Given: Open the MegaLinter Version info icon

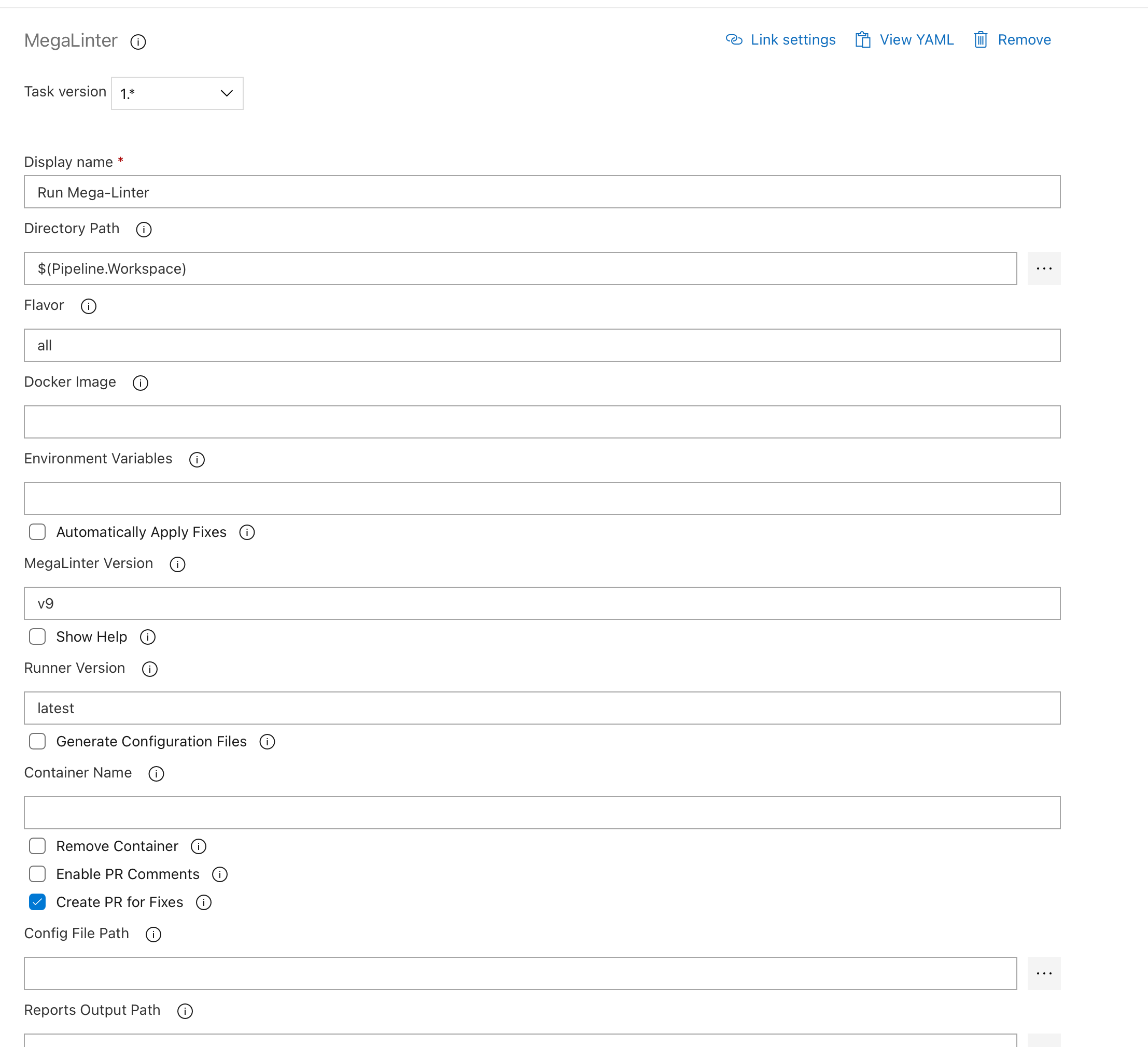Looking at the screenshot, I should click(x=177, y=564).
